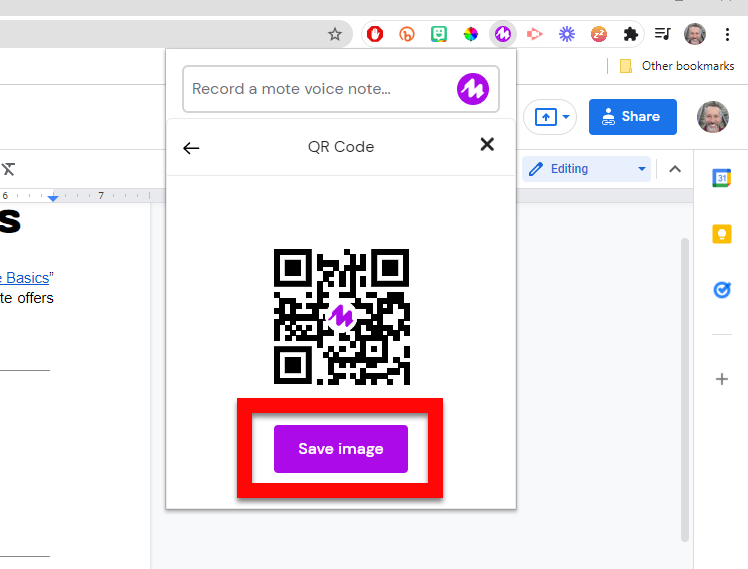
Task: Open Google Calendar side panel
Action: point(722,178)
